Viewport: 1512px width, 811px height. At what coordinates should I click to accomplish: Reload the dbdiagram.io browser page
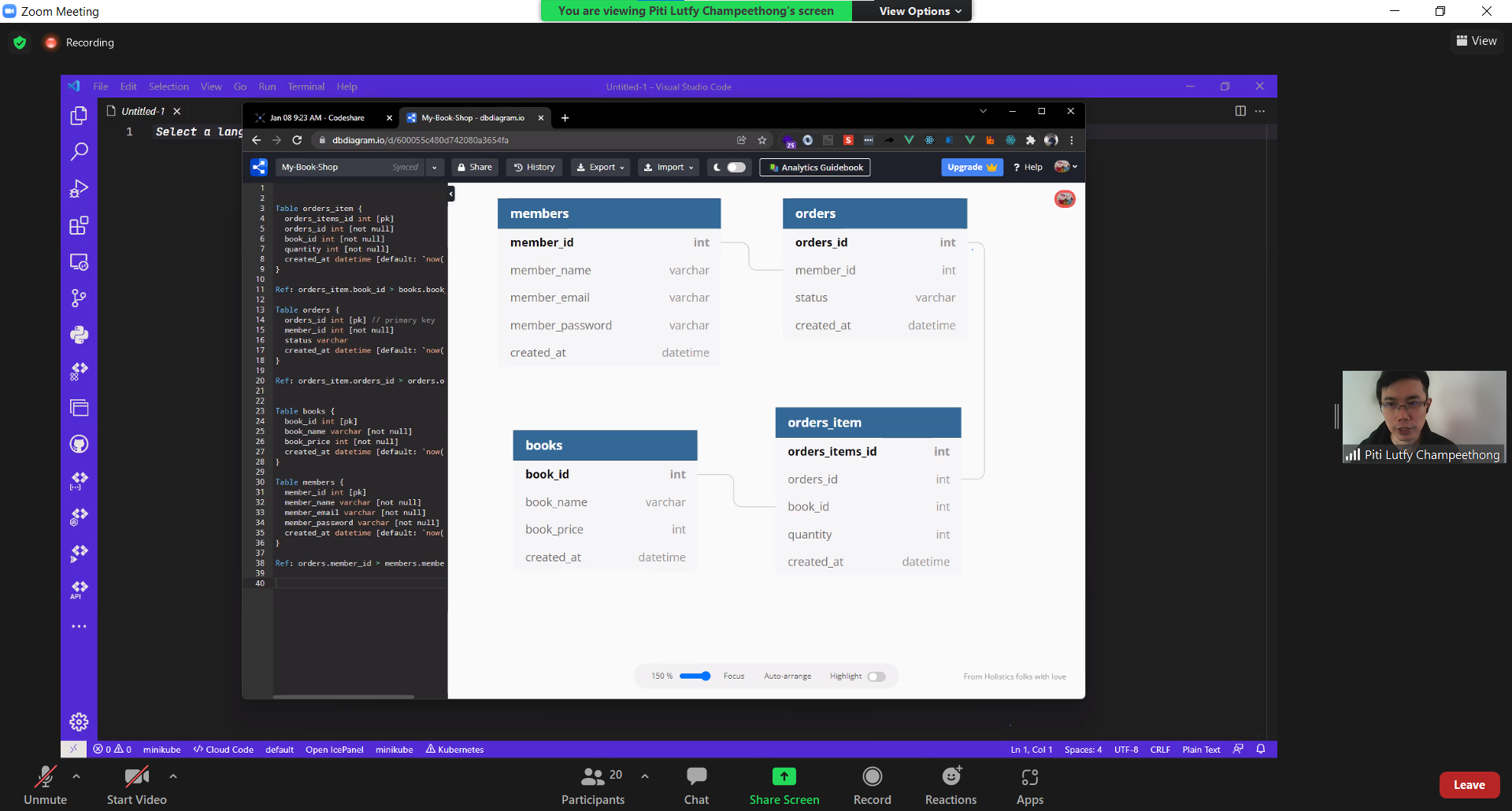[297, 140]
